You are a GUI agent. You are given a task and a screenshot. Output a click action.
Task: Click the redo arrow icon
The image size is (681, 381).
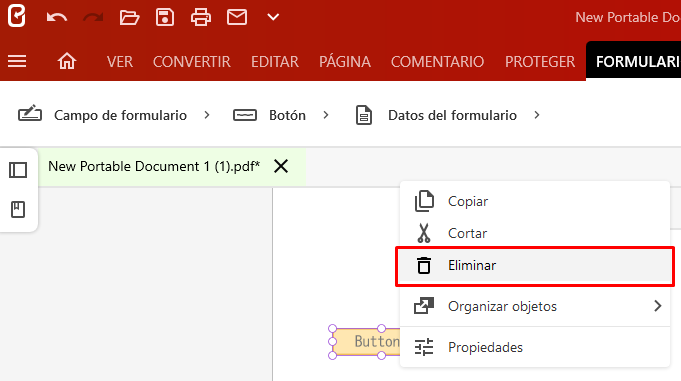(93, 17)
